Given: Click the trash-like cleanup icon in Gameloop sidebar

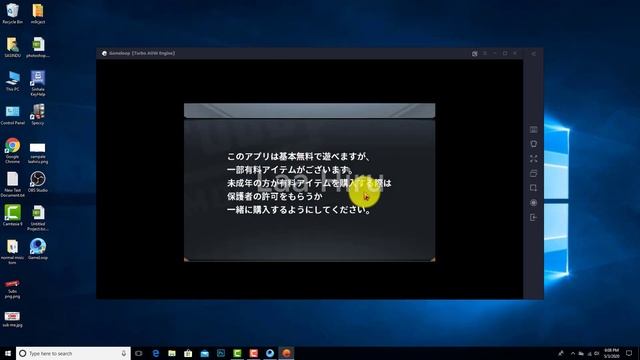Looking at the screenshot, I should [x=533, y=144].
